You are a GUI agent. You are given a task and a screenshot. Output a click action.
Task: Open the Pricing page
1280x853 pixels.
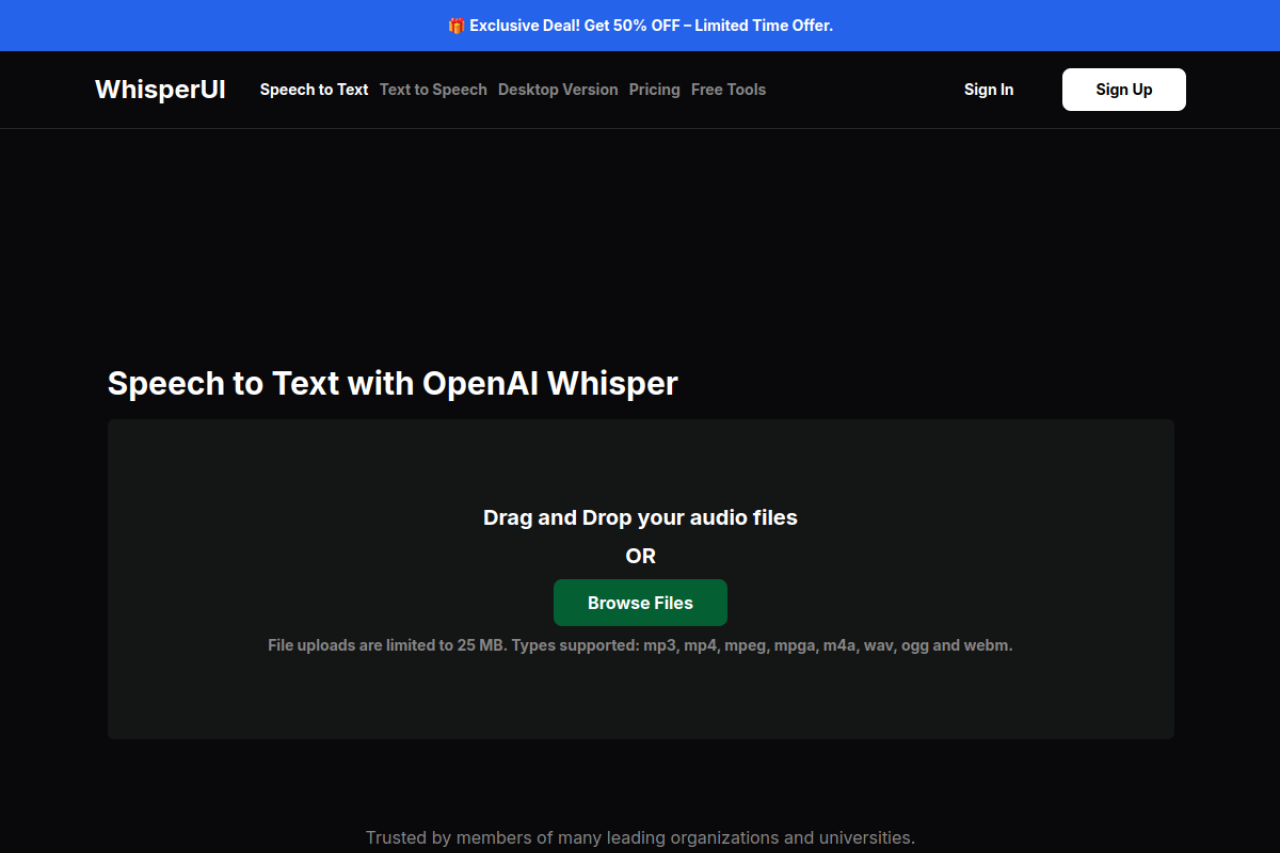tap(654, 89)
